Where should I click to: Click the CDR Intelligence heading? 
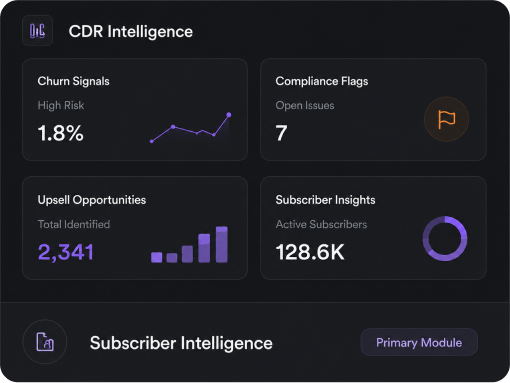[x=131, y=32]
